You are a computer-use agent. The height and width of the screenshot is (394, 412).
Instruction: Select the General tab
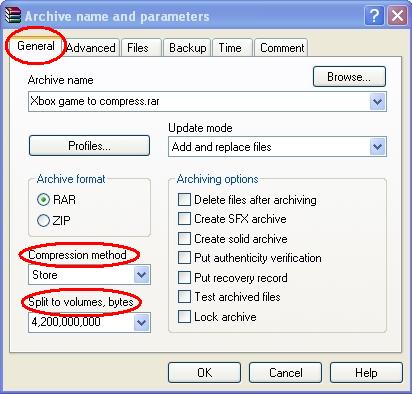tap(36, 46)
